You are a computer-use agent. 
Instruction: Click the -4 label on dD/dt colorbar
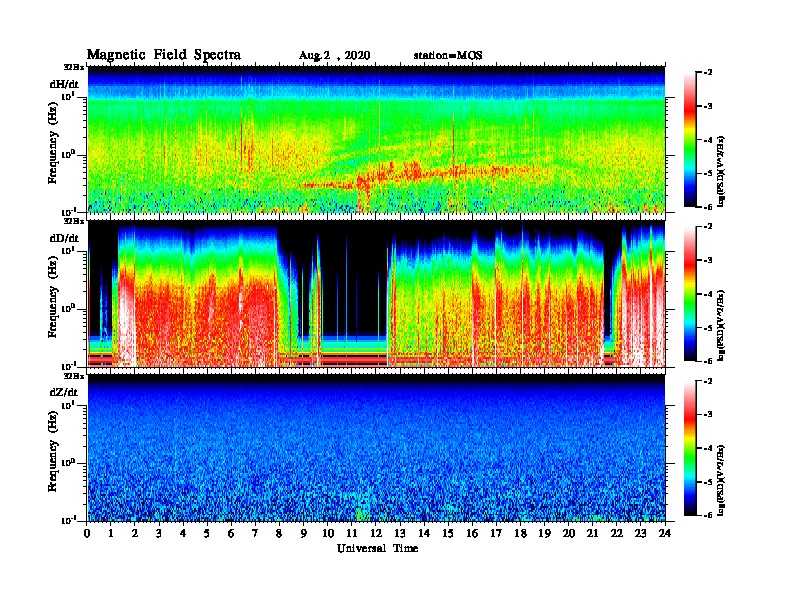[708, 294]
